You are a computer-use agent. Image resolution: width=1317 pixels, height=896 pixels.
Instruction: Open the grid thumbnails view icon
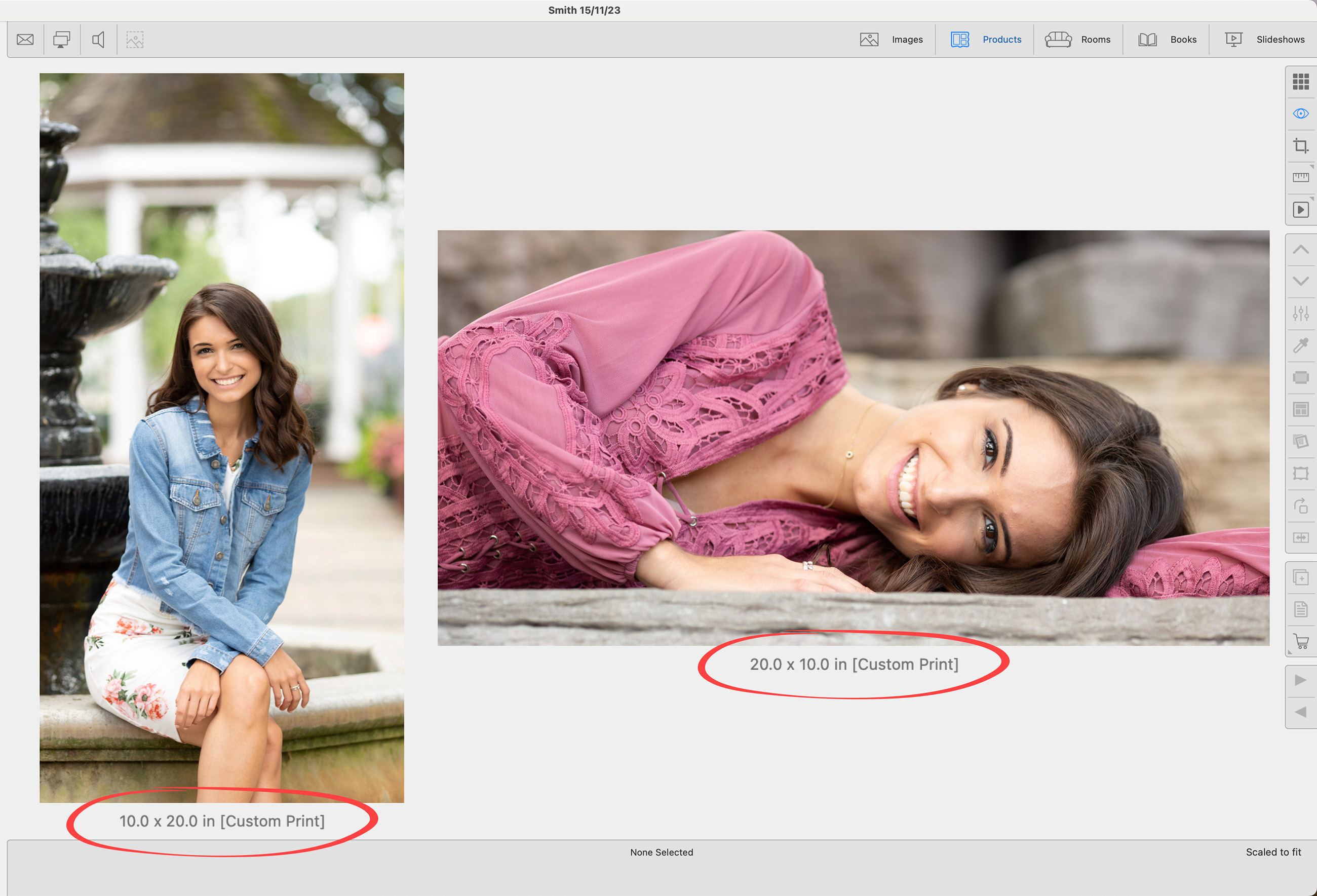pos(1301,82)
